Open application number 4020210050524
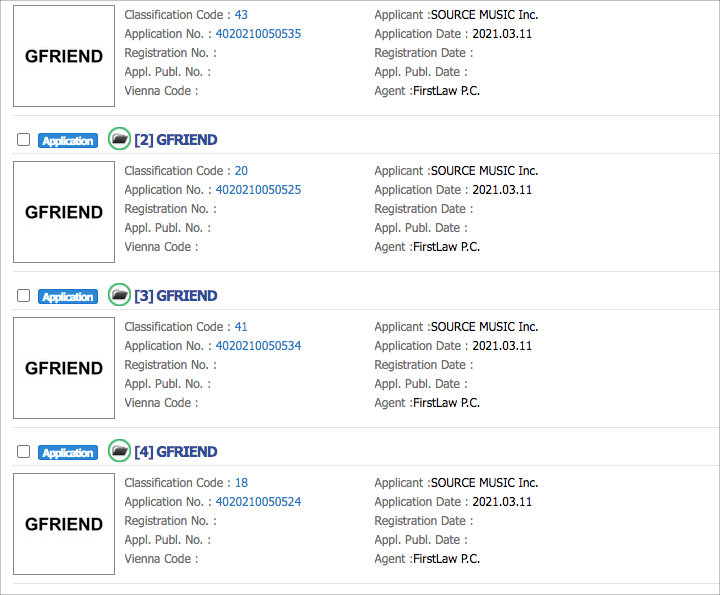 pyautogui.click(x=259, y=502)
